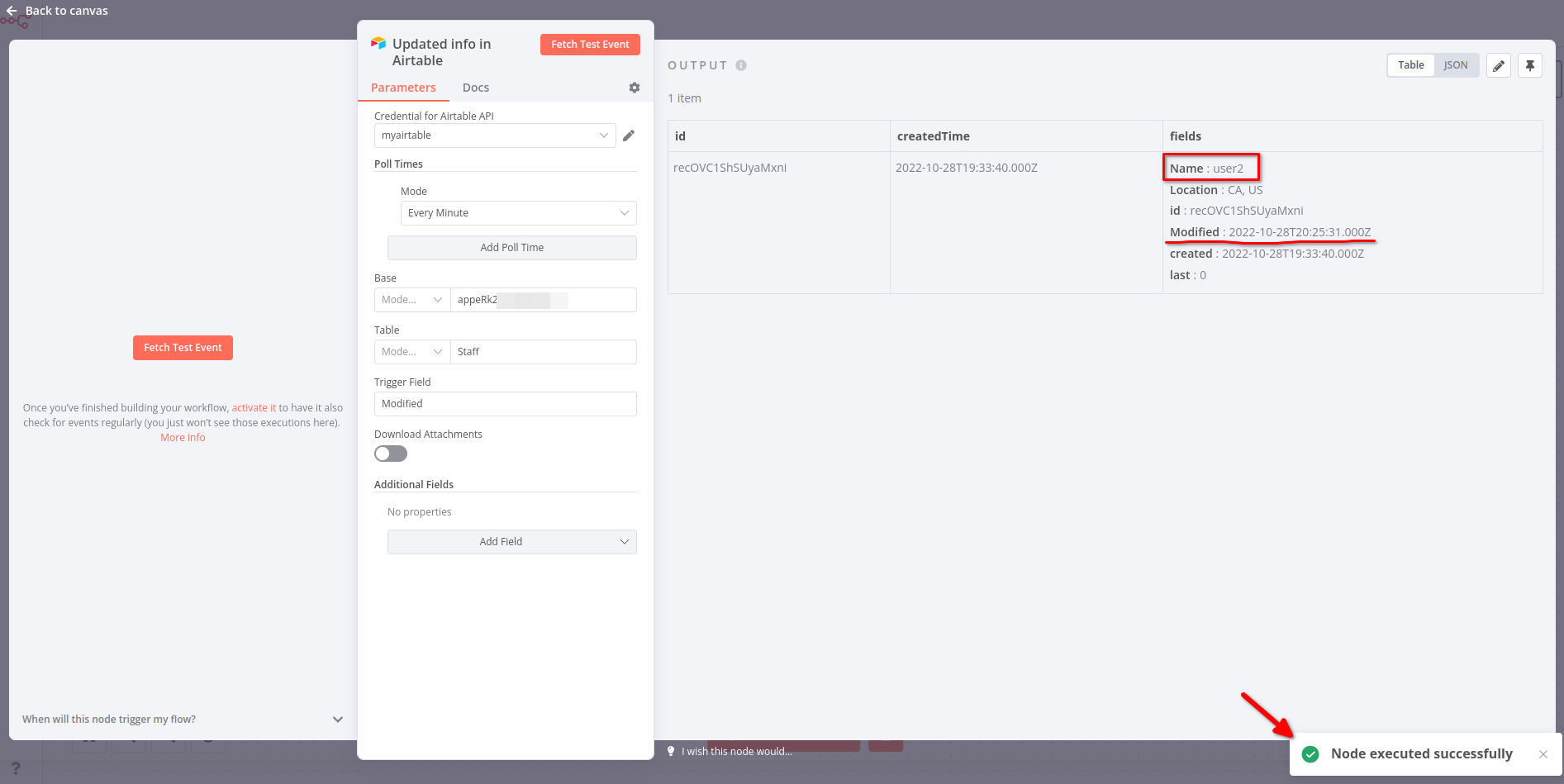1564x784 pixels.
Task: Open the Table mode dropdown
Action: coord(412,352)
